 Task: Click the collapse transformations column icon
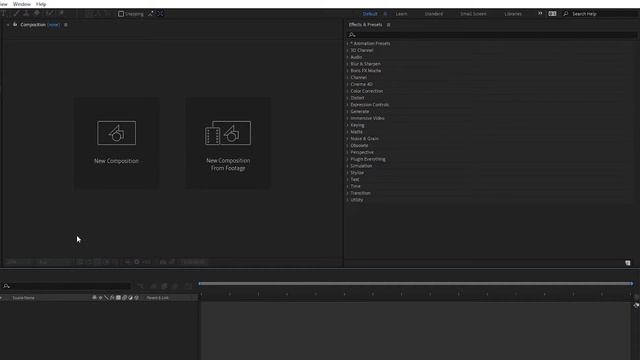tap(100, 298)
